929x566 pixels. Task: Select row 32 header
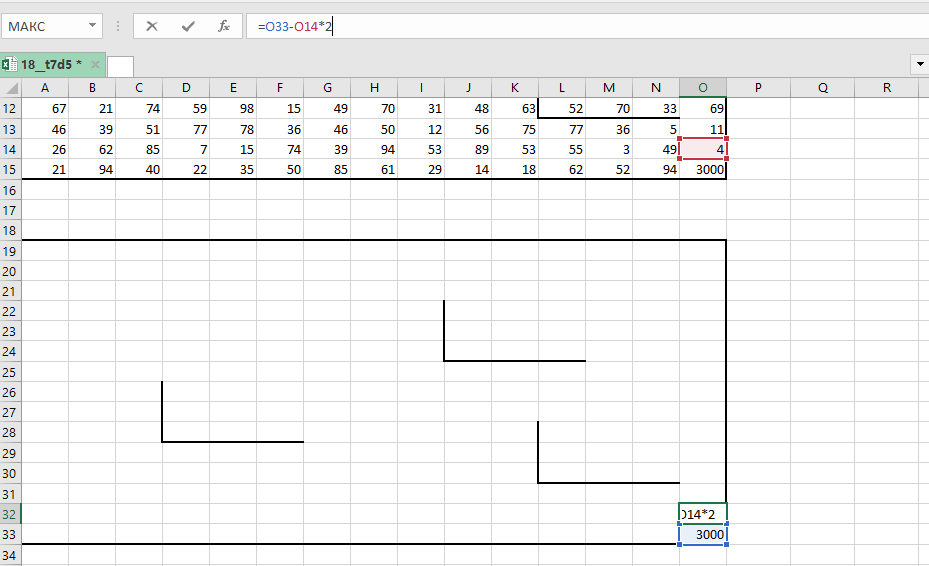point(10,514)
